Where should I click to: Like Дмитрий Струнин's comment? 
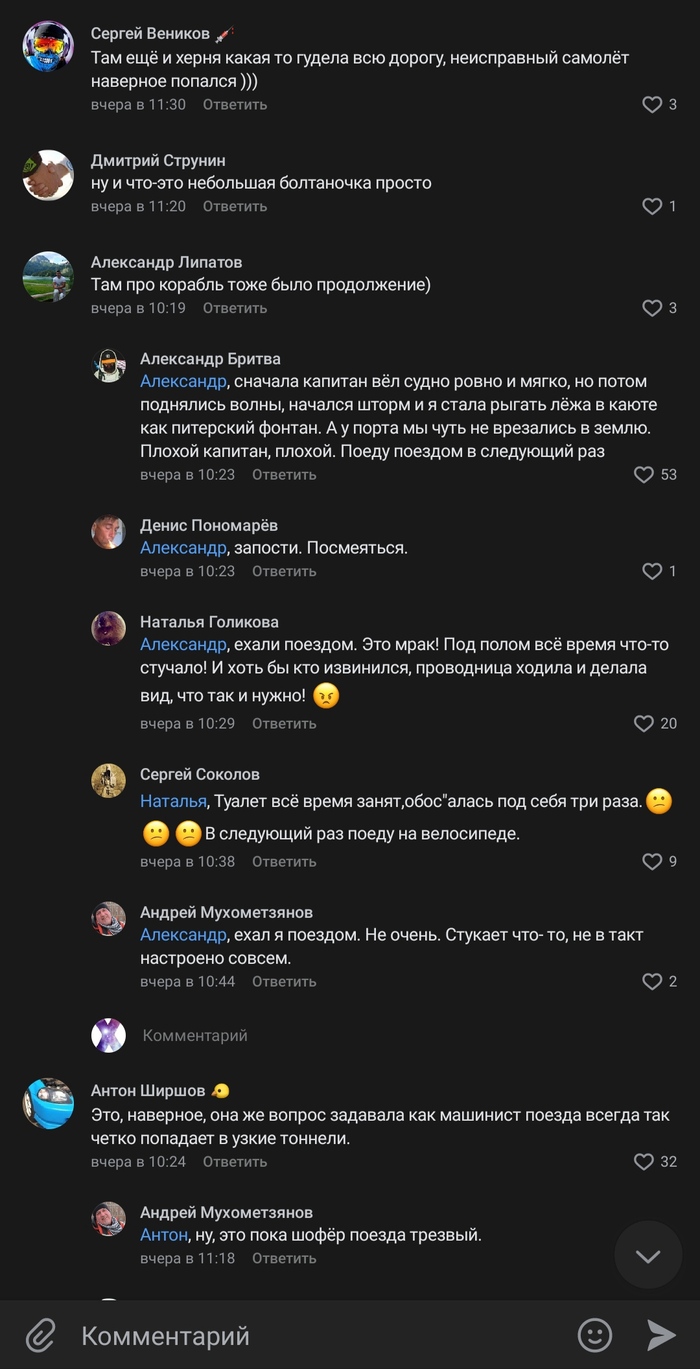click(x=652, y=206)
